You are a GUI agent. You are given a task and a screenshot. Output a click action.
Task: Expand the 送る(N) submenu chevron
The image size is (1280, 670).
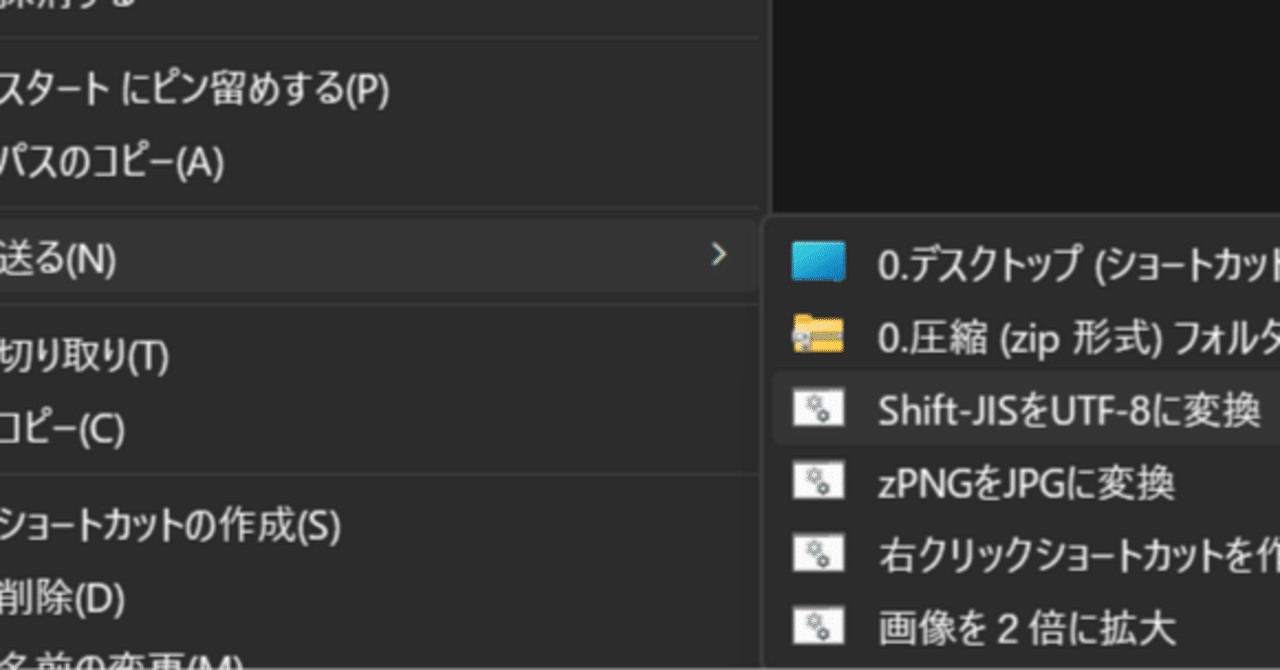point(718,257)
